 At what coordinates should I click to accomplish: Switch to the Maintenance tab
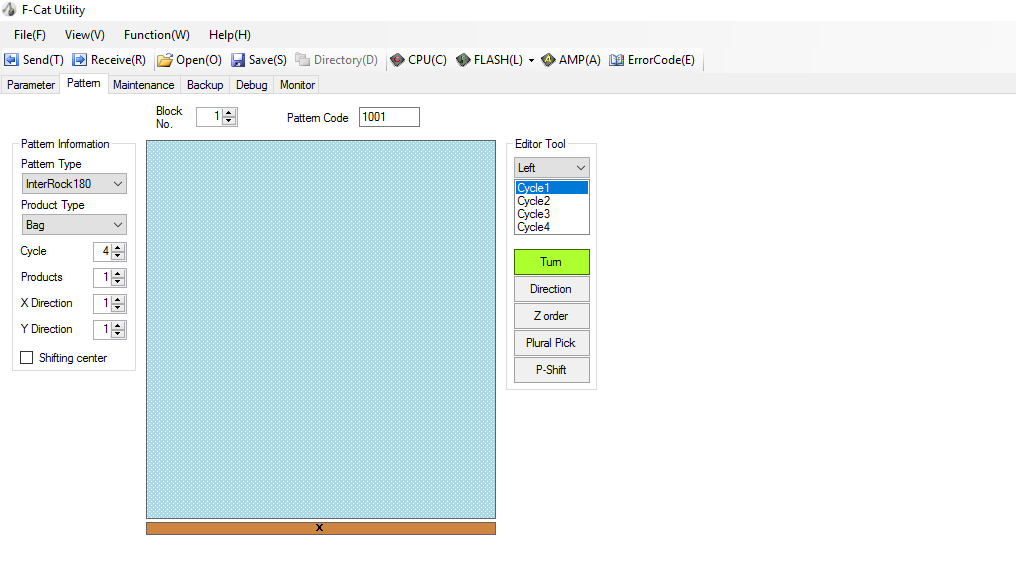point(143,85)
